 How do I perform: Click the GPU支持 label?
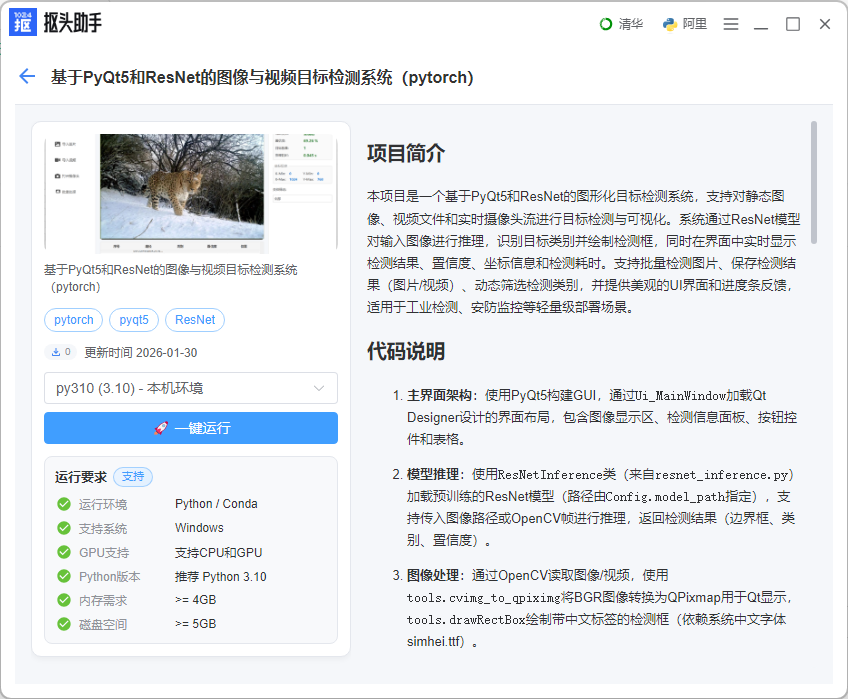[104, 552]
